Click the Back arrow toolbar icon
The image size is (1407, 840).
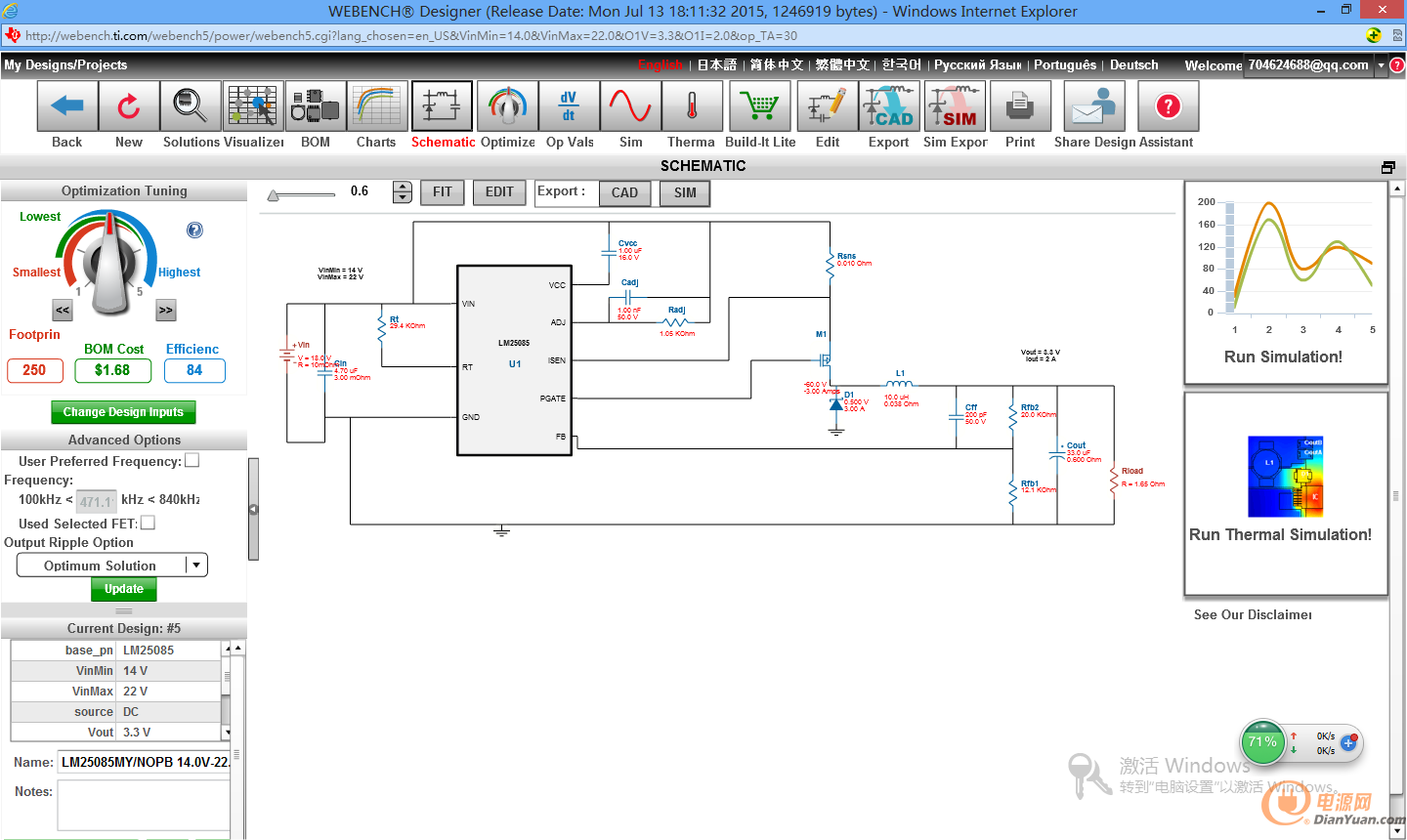(x=67, y=105)
